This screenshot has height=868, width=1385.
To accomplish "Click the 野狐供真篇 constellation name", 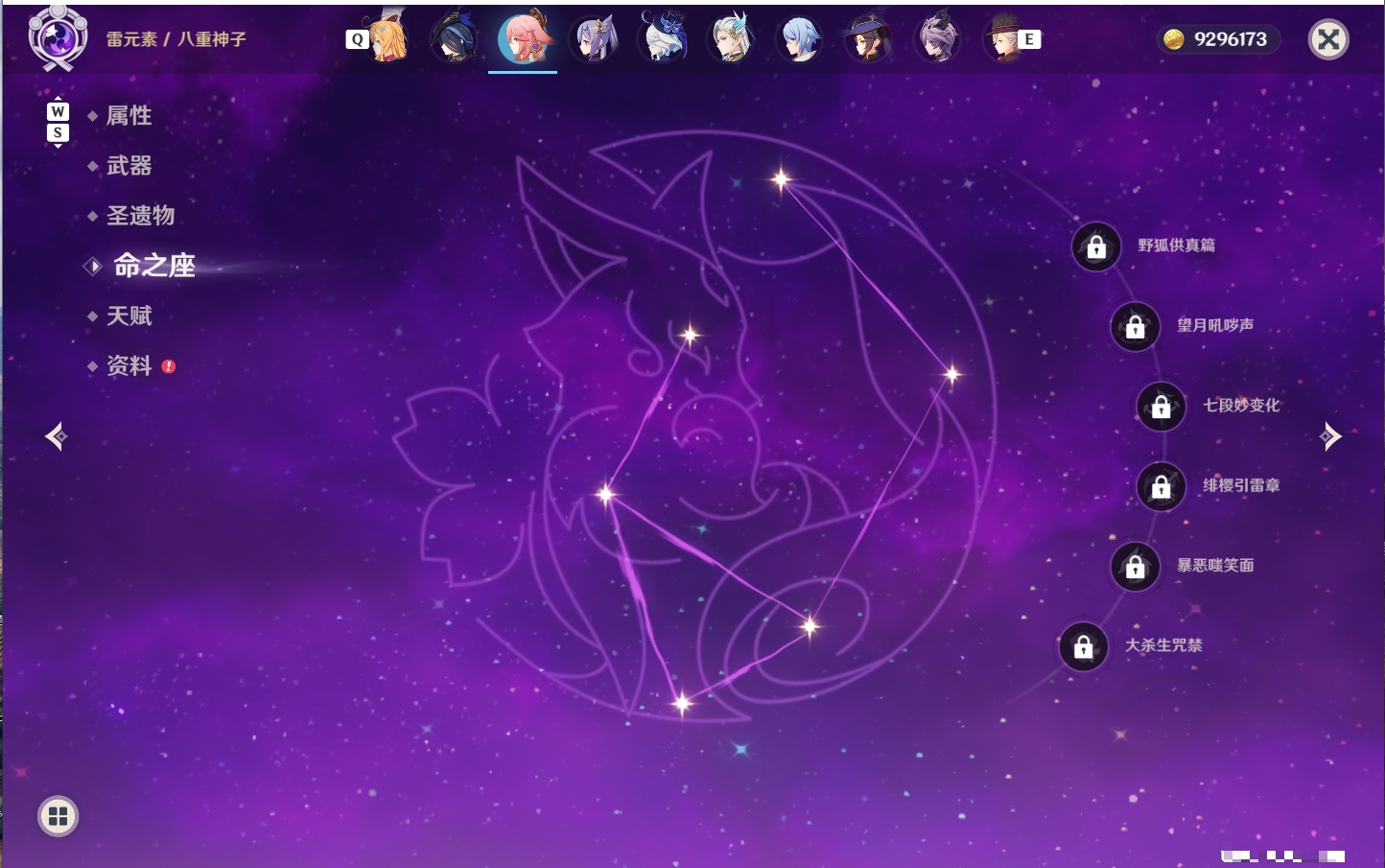I will tap(1177, 246).
